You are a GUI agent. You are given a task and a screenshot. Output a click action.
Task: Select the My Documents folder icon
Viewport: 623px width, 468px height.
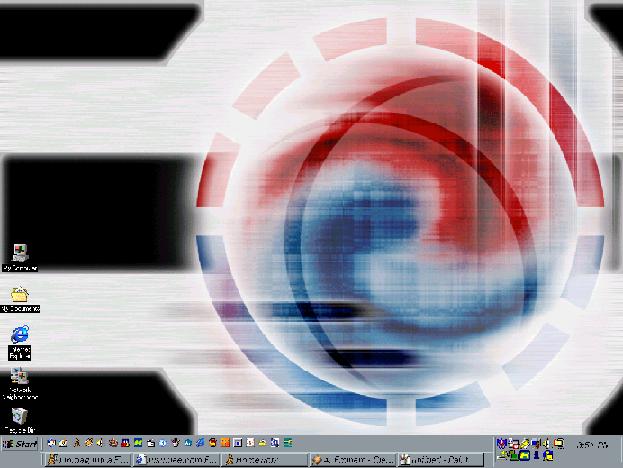pyautogui.click(x=20, y=299)
